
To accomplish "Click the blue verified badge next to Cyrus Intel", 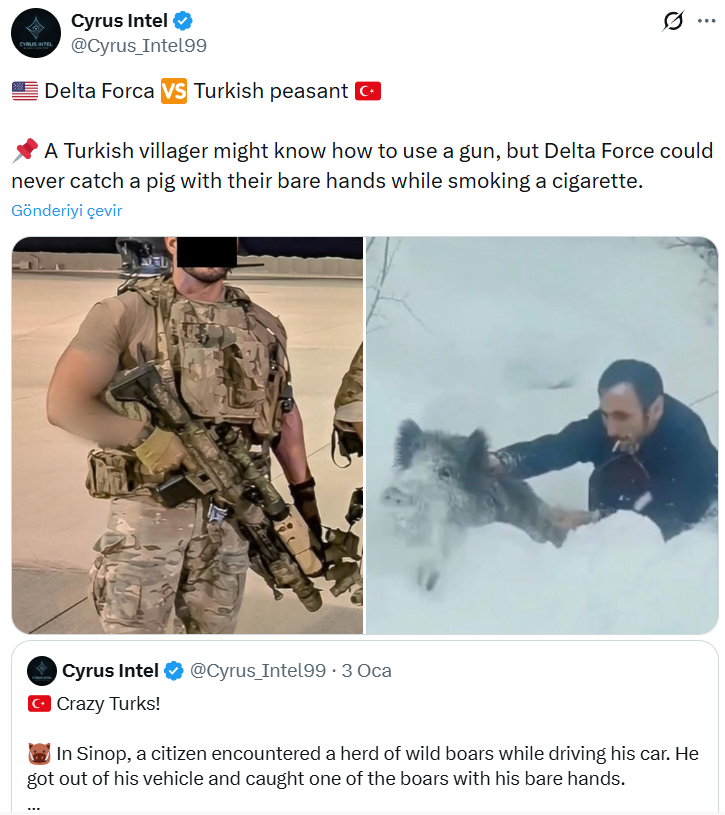I will click(183, 21).
